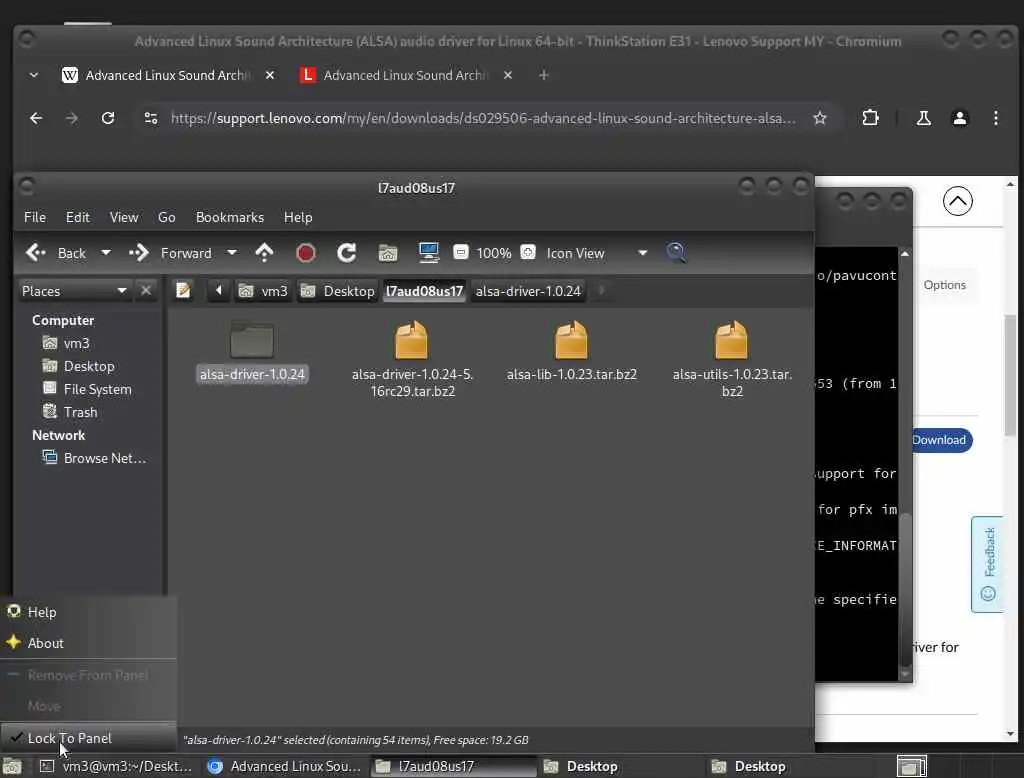Zoom out with the minus icon
This screenshot has height=778, width=1024.
[x=460, y=252]
